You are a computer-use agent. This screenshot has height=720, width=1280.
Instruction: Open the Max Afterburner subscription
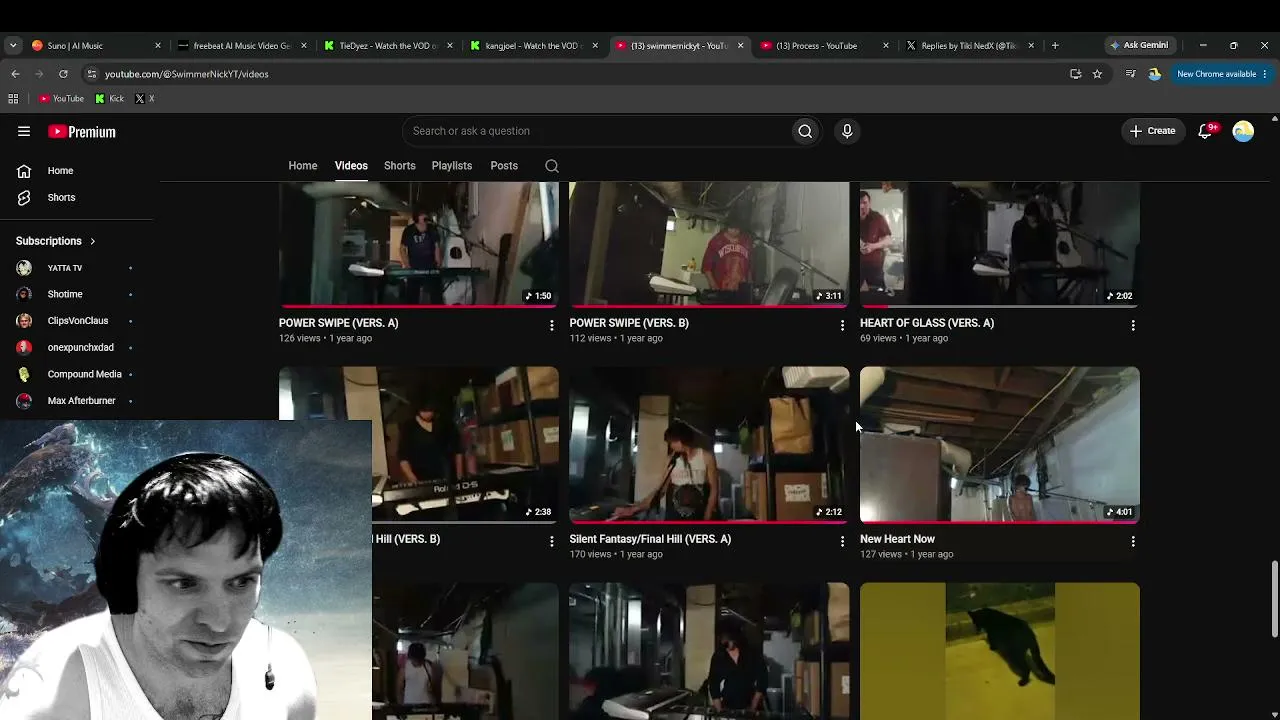(x=77, y=401)
